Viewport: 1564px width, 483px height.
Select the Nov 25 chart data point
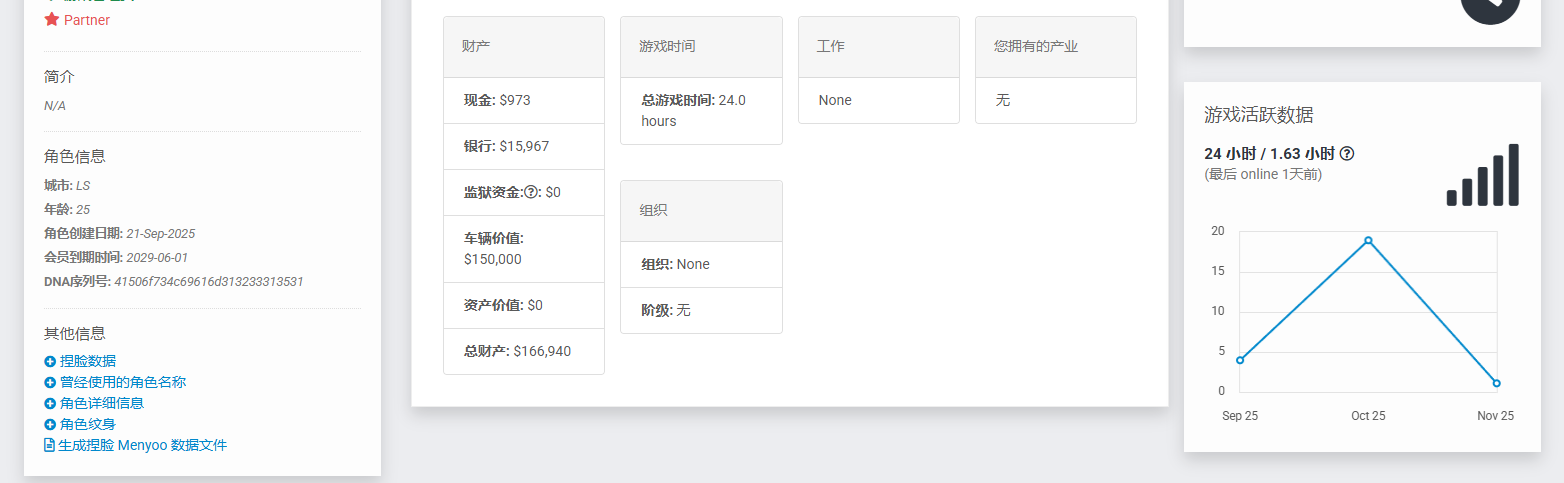pyautogui.click(x=1496, y=383)
